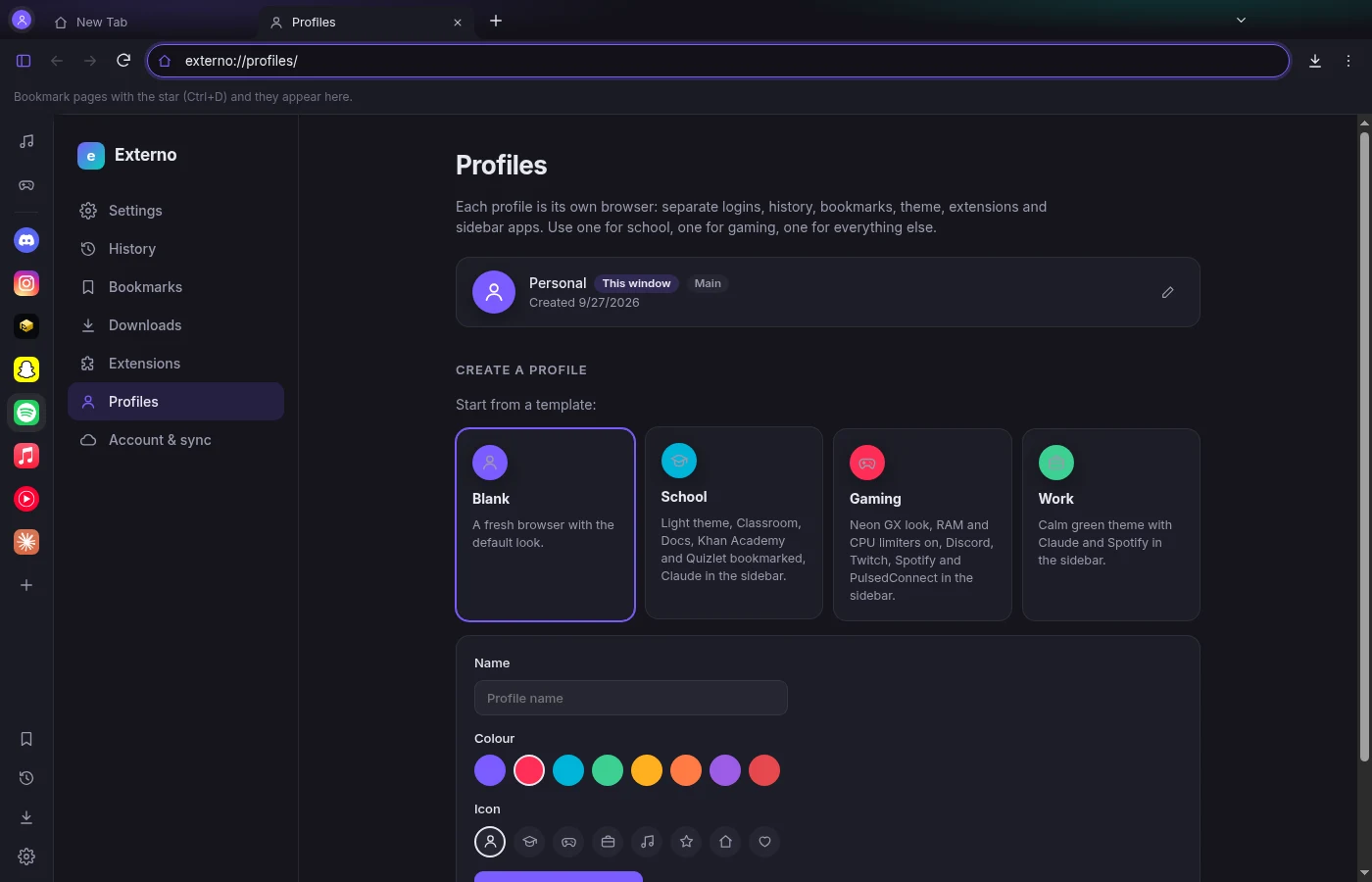Pick the yellow colour swatch
The width and height of the screenshot is (1372, 882).
click(x=647, y=770)
